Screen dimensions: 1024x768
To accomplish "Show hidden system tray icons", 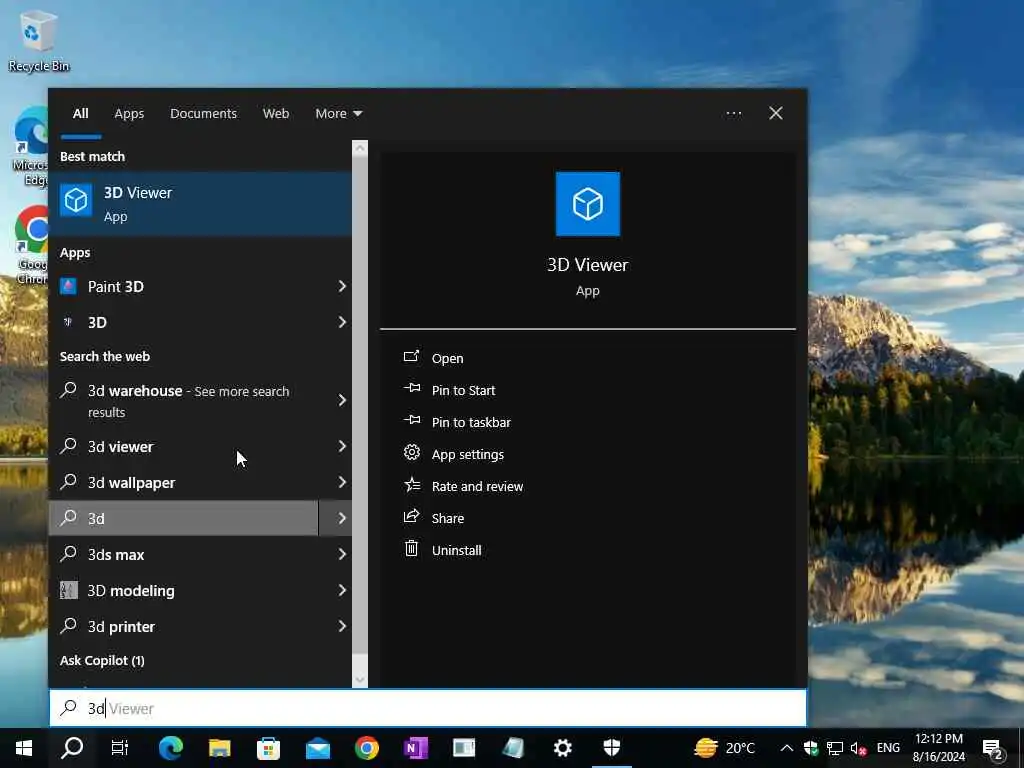I will pos(786,748).
